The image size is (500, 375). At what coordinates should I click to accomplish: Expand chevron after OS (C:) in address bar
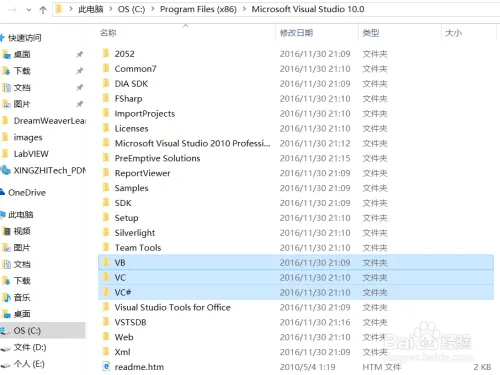point(153,9)
